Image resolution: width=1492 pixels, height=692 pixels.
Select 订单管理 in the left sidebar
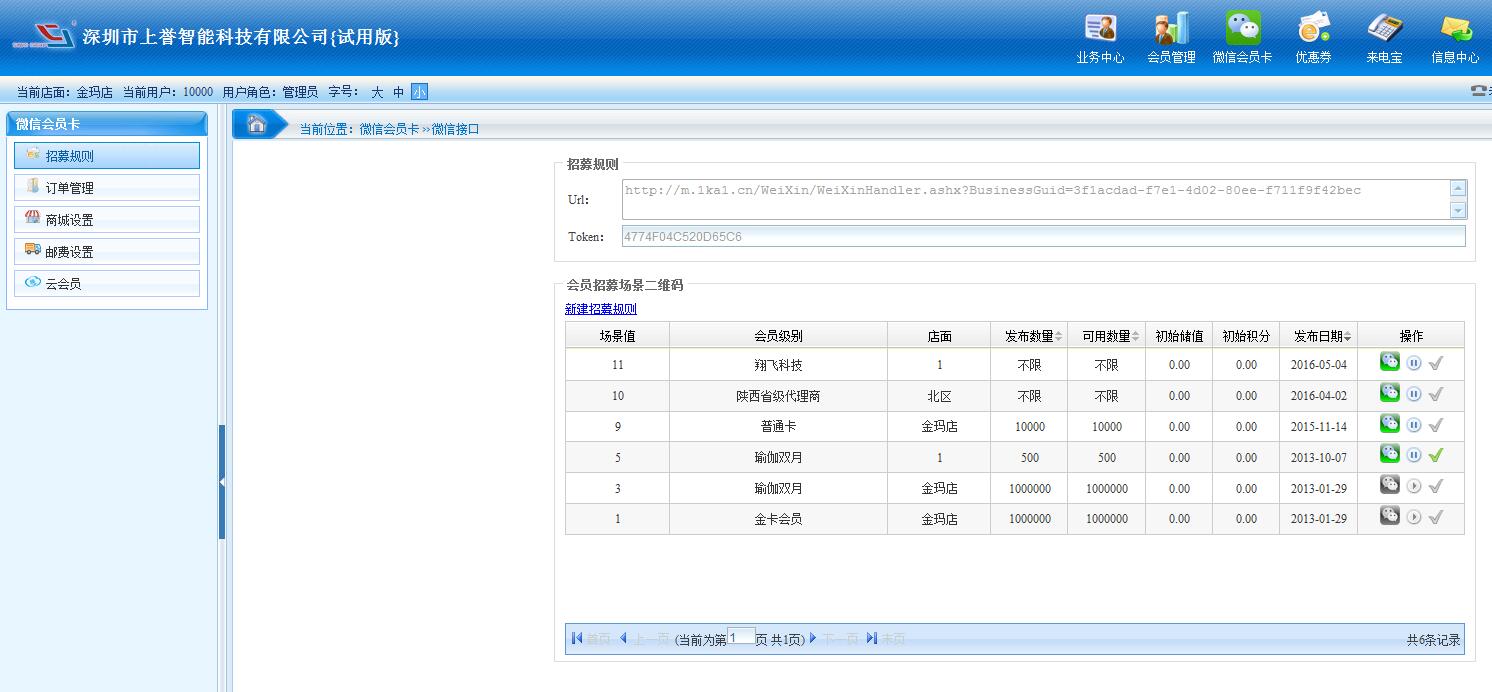coord(107,188)
